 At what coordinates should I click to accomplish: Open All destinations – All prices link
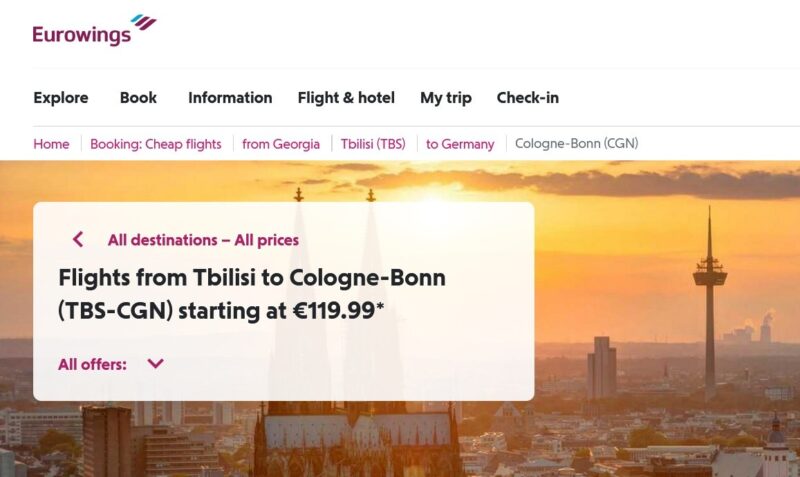coord(203,240)
